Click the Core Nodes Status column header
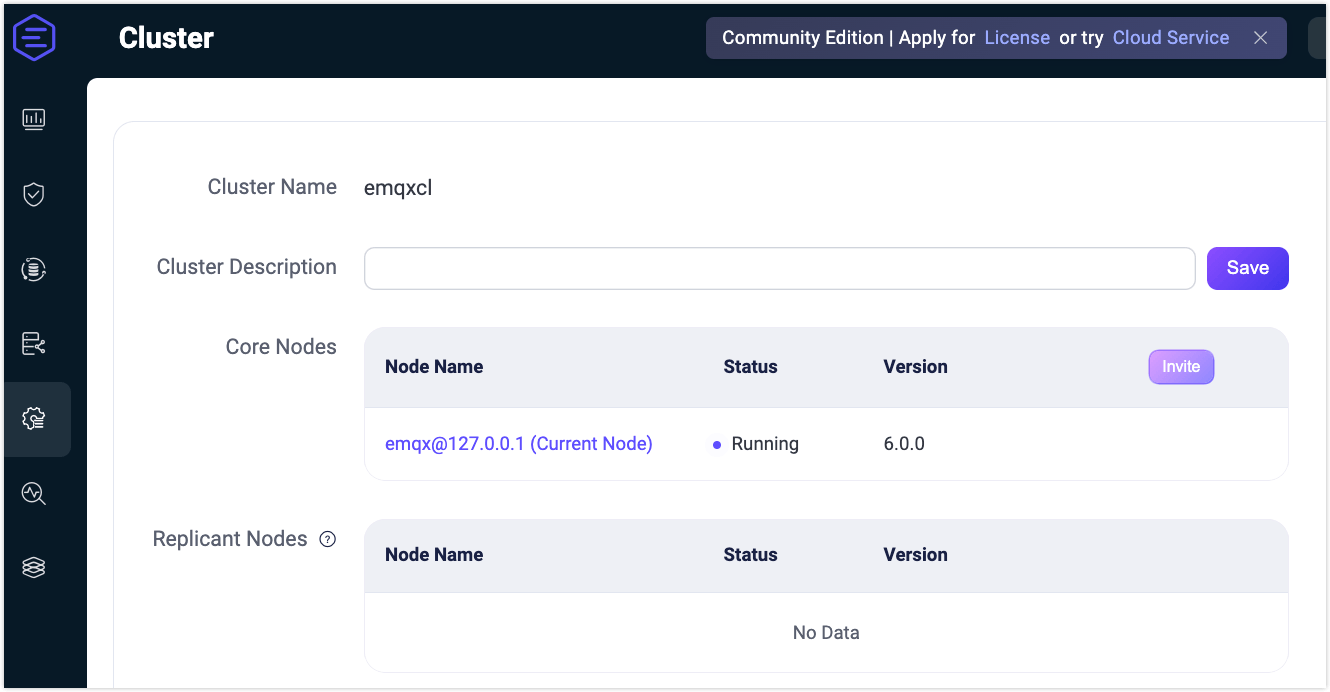 [x=750, y=367]
